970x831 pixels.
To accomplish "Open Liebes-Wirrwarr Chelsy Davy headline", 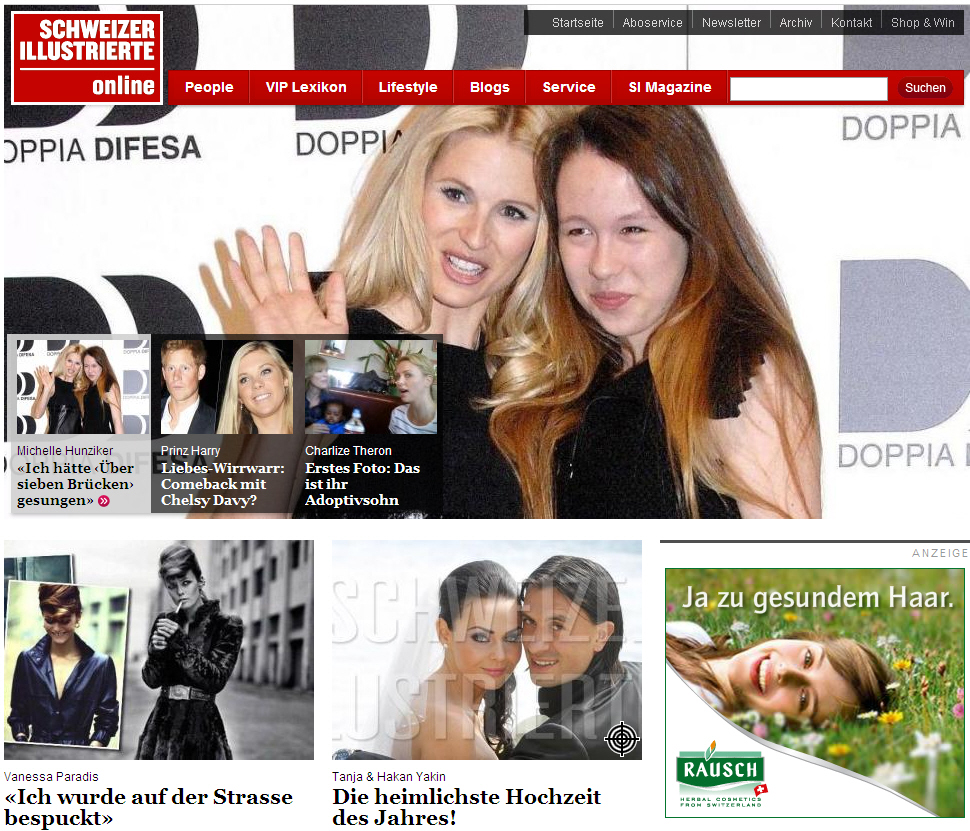I will pyautogui.click(x=223, y=484).
